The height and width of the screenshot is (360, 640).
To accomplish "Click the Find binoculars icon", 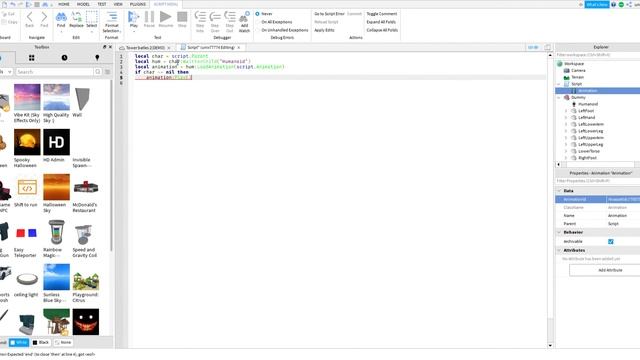I will click(x=61, y=17).
